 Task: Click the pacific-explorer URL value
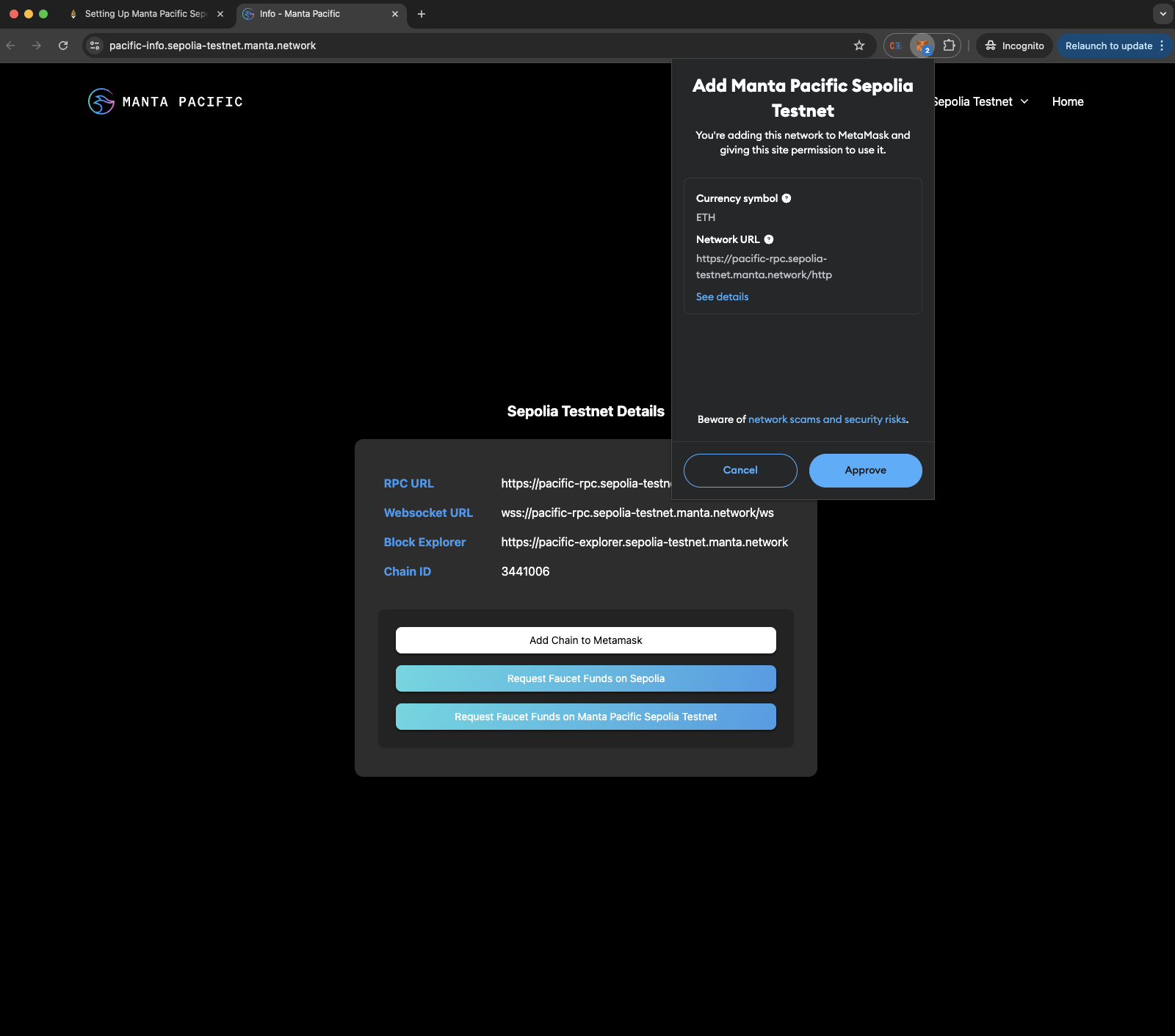(644, 542)
